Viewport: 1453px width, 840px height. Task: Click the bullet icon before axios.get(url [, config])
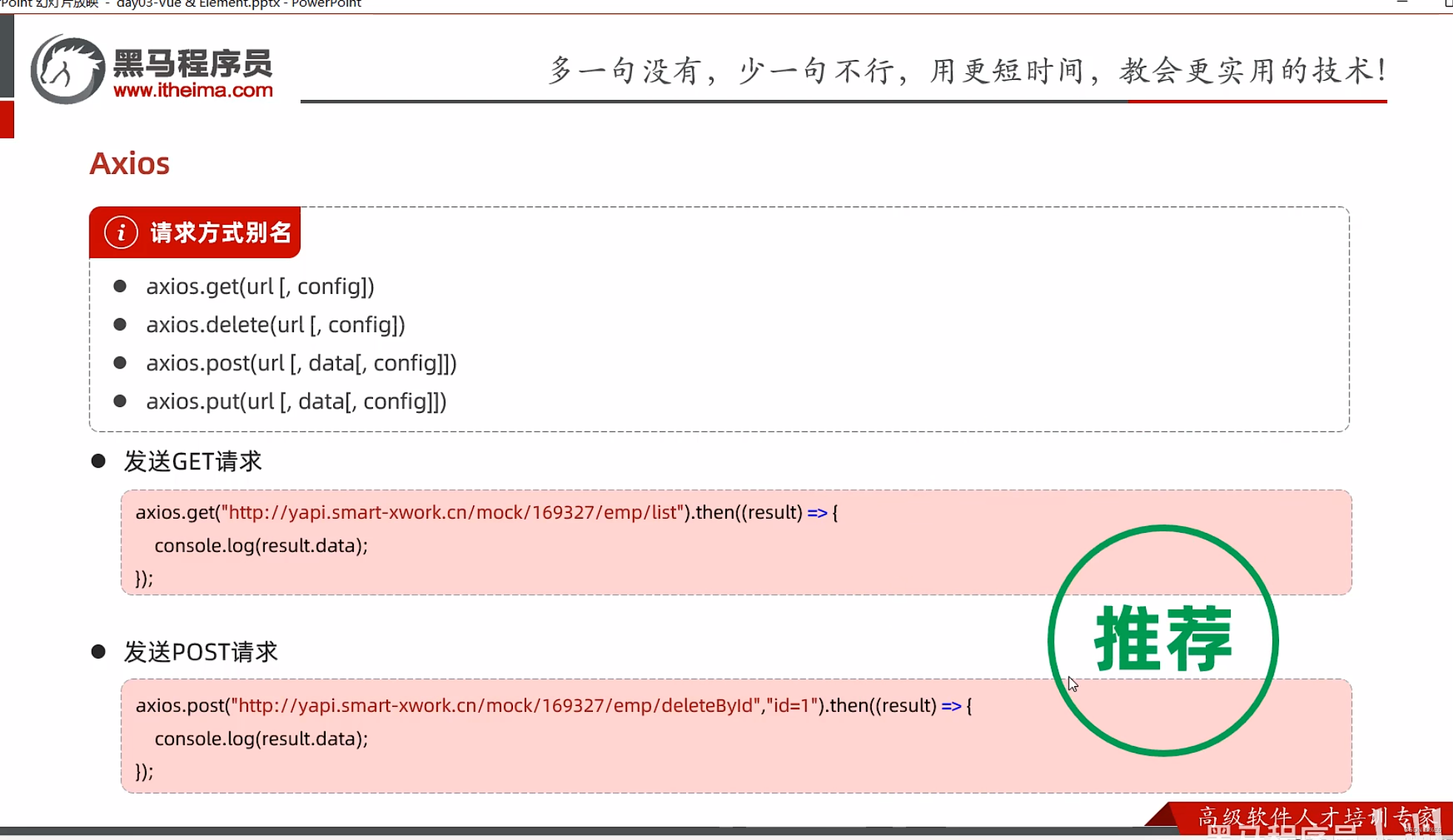(120, 286)
